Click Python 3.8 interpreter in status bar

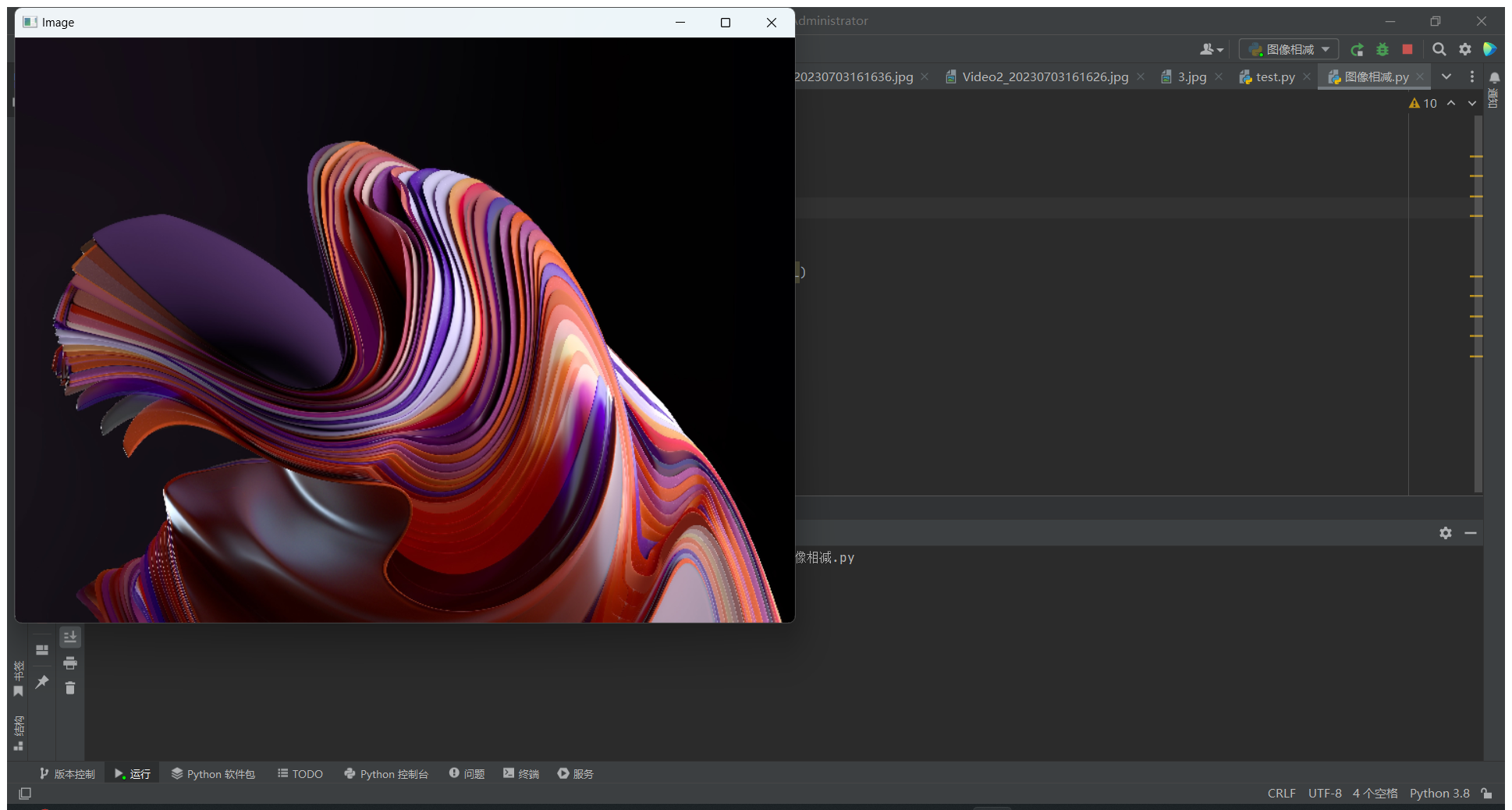coord(1439,794)
